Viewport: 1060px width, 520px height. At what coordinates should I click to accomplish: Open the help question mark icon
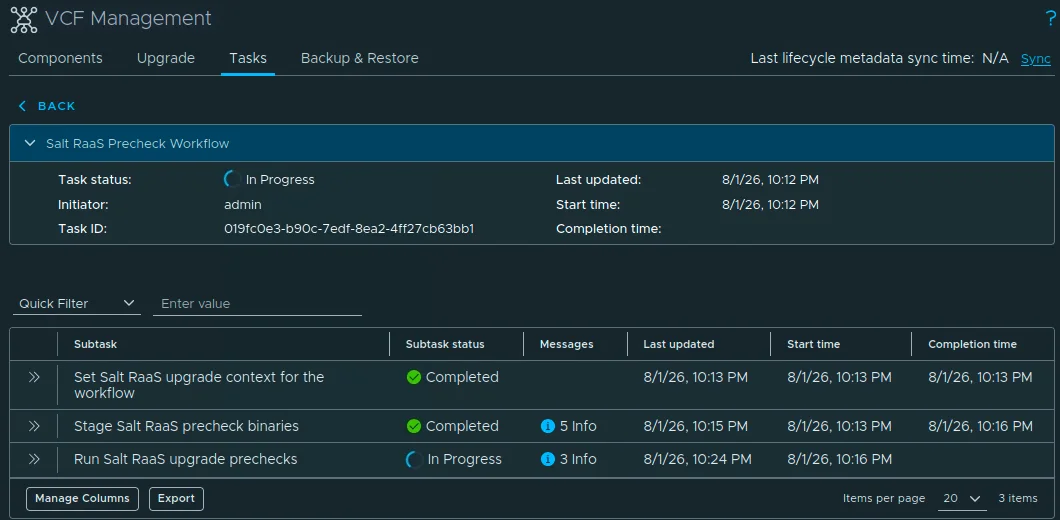1050,19
